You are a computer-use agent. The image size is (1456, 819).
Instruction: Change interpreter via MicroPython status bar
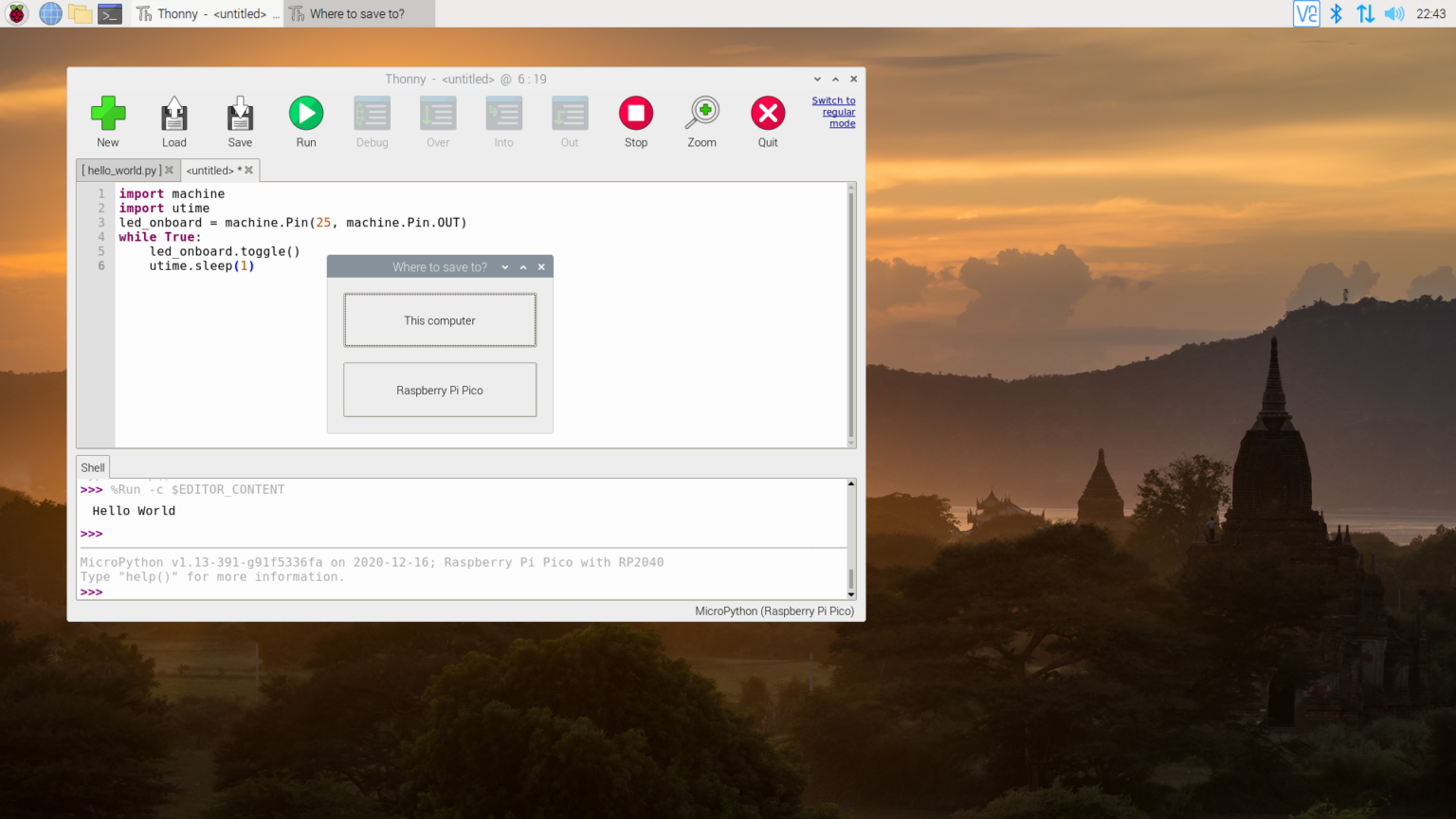[774, 610]
